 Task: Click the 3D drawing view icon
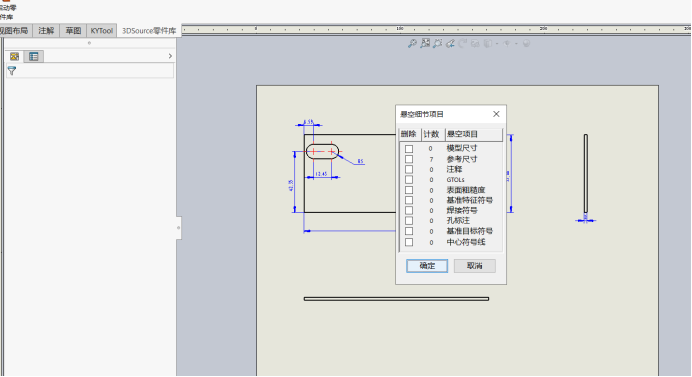(x=475, y=43)
